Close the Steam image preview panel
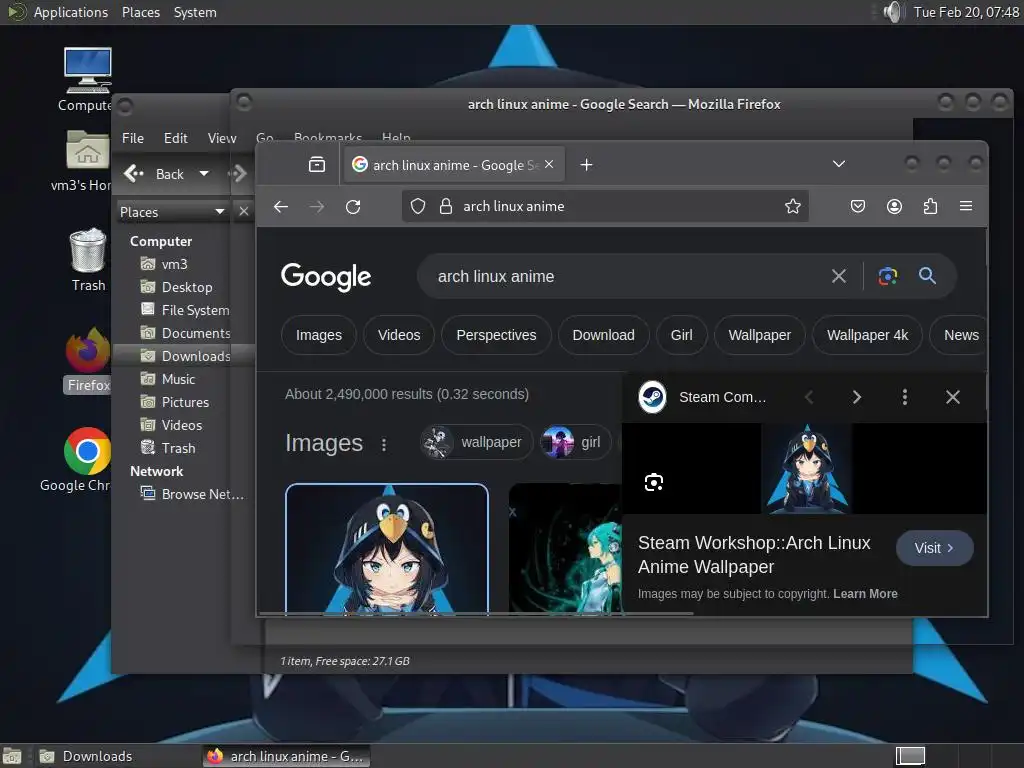The height and width of the screenshot is (768, 1024). pyautogui.click(x=953, y=397)
